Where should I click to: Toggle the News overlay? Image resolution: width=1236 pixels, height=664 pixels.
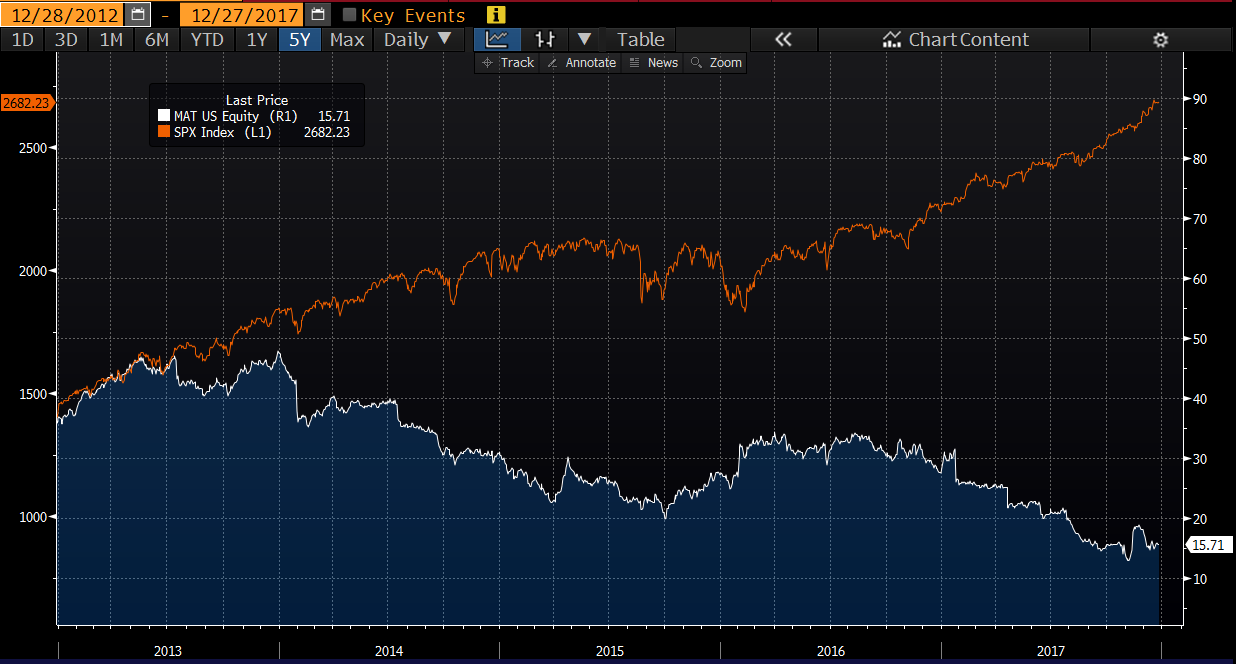click(654, 62)
